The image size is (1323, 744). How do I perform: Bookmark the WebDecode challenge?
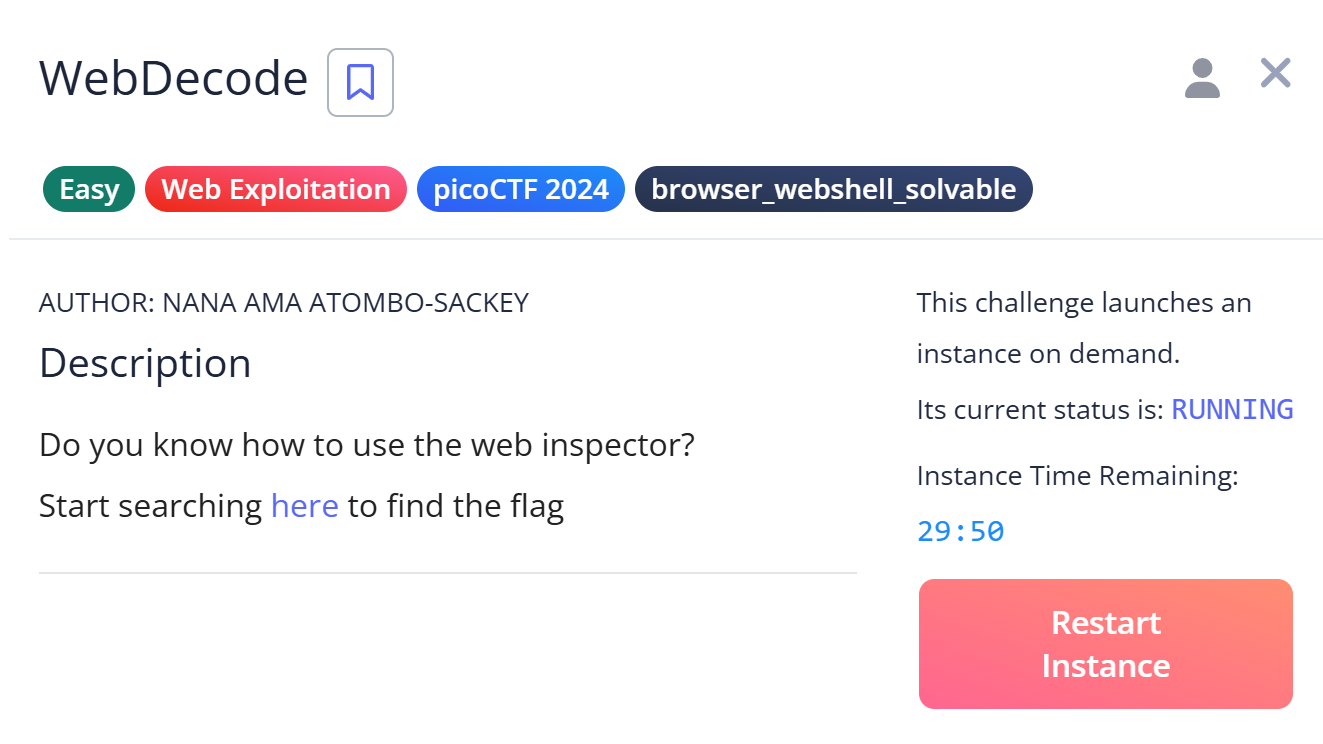pos(360,82)
